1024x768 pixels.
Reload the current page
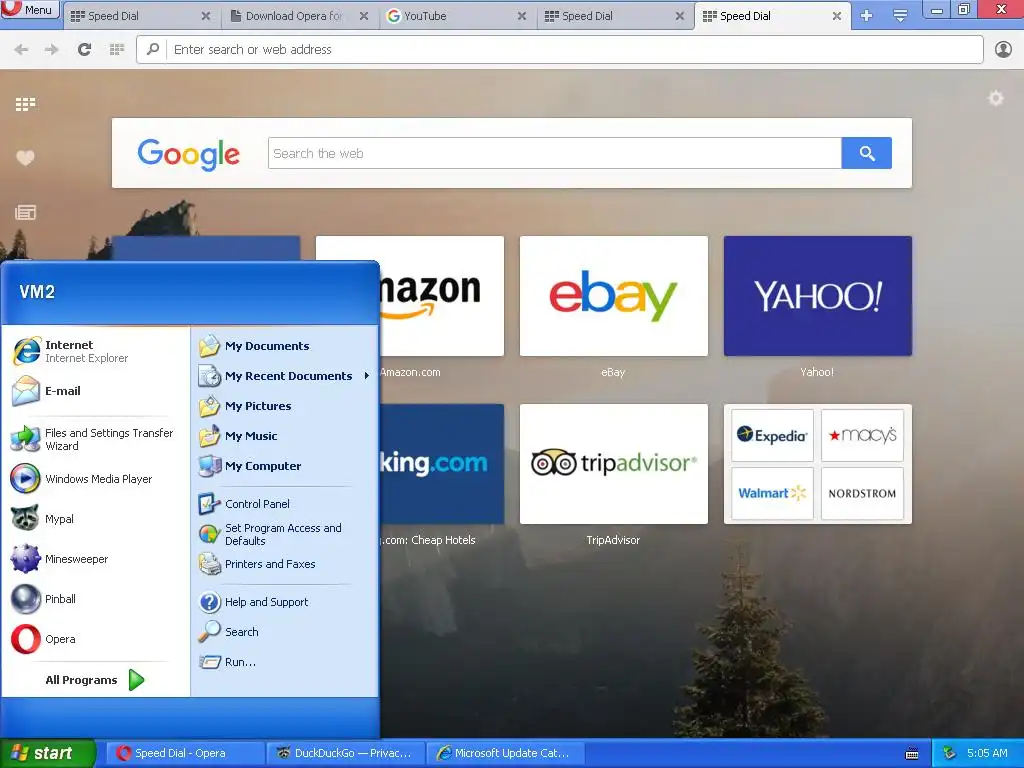84,50
